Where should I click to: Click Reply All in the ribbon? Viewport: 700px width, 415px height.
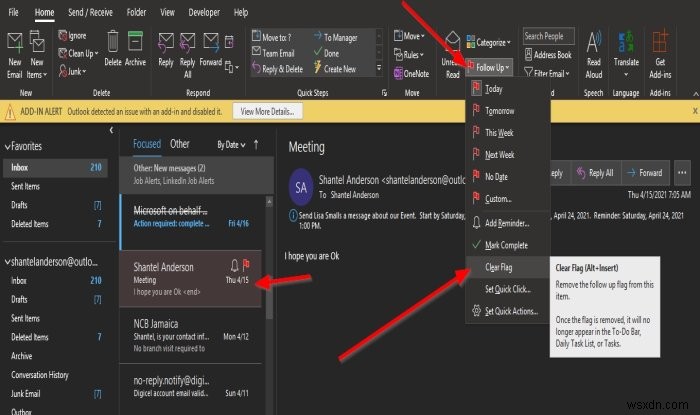[x=188, y=56]
